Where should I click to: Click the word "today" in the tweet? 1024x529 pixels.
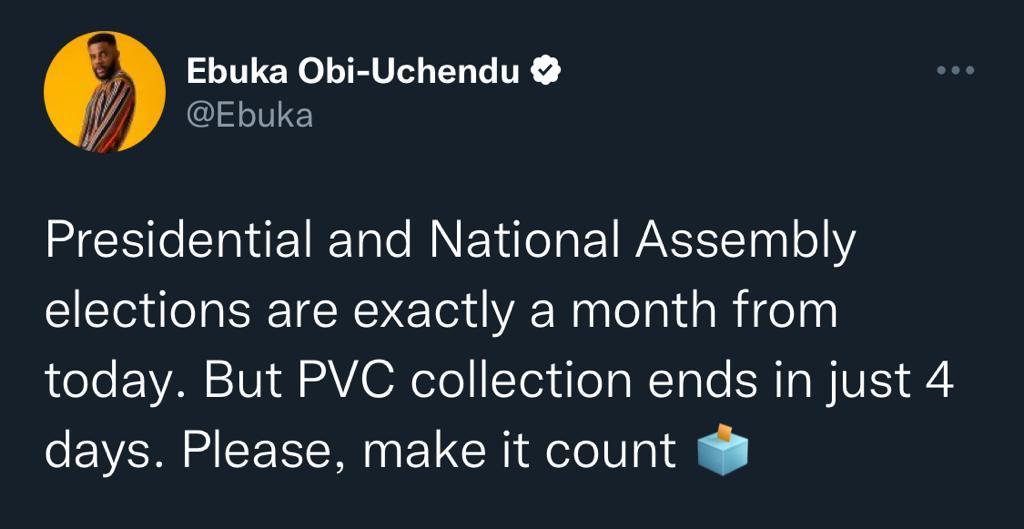pyautogui.click(x=106, y=383)
